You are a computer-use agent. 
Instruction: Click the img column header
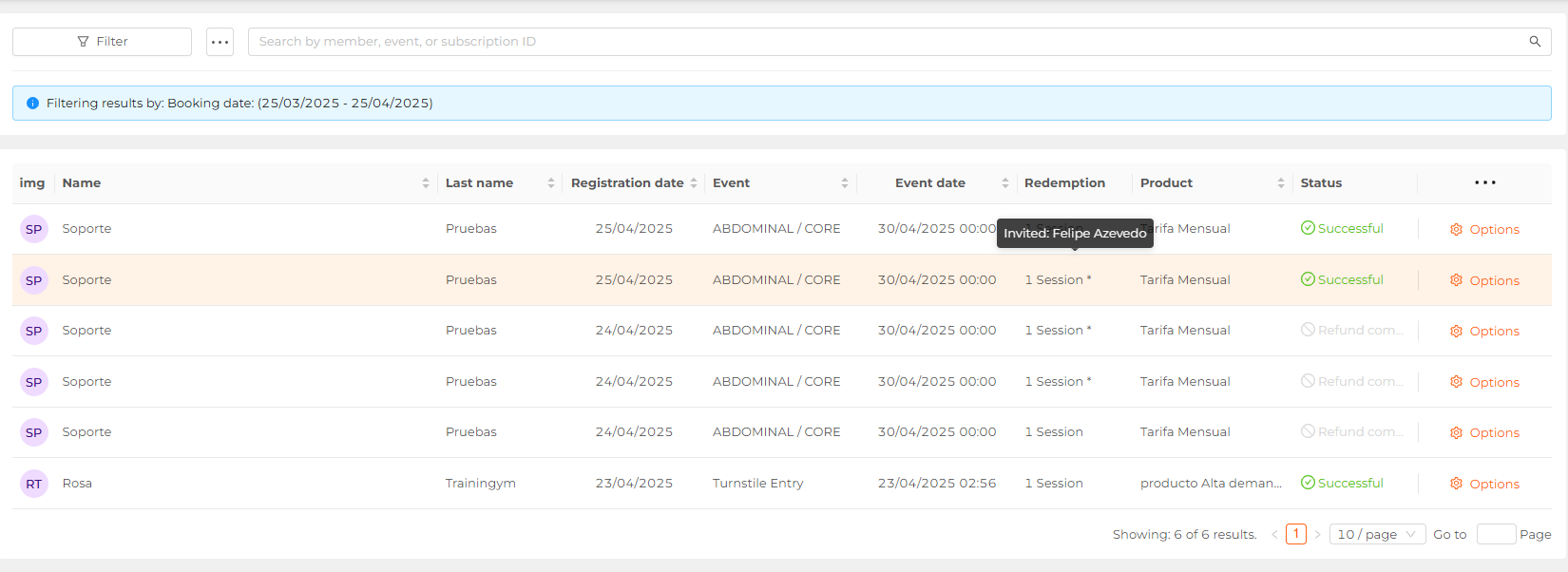pyautogui.click(x=32, y=183)
